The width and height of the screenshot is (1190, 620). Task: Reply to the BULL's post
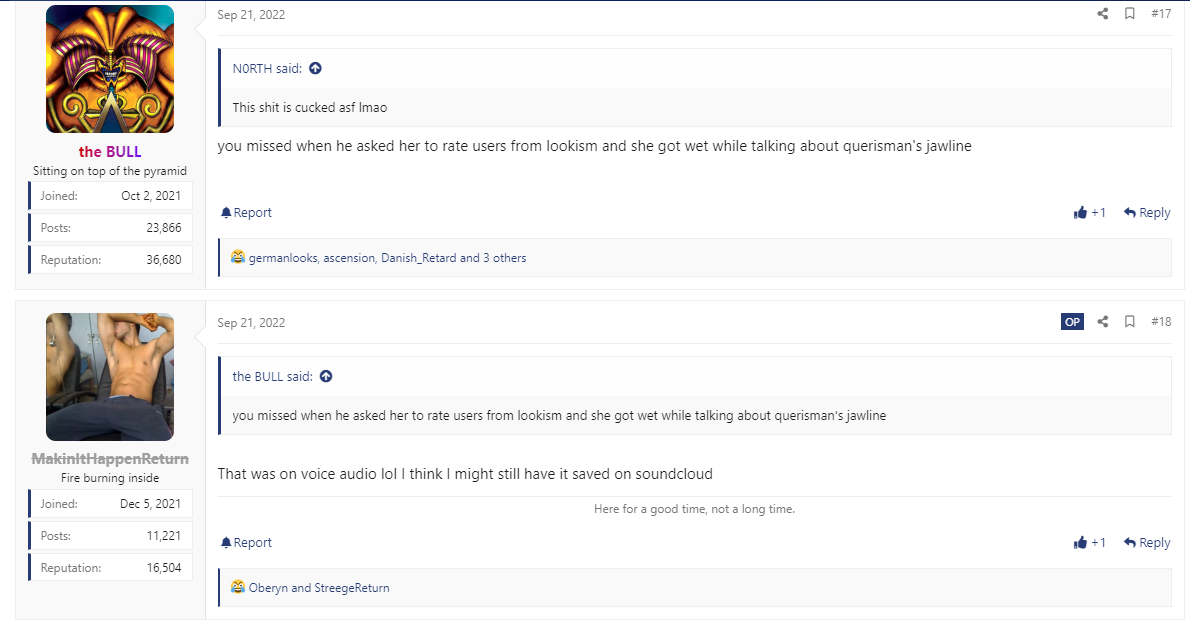point(1147,212)
